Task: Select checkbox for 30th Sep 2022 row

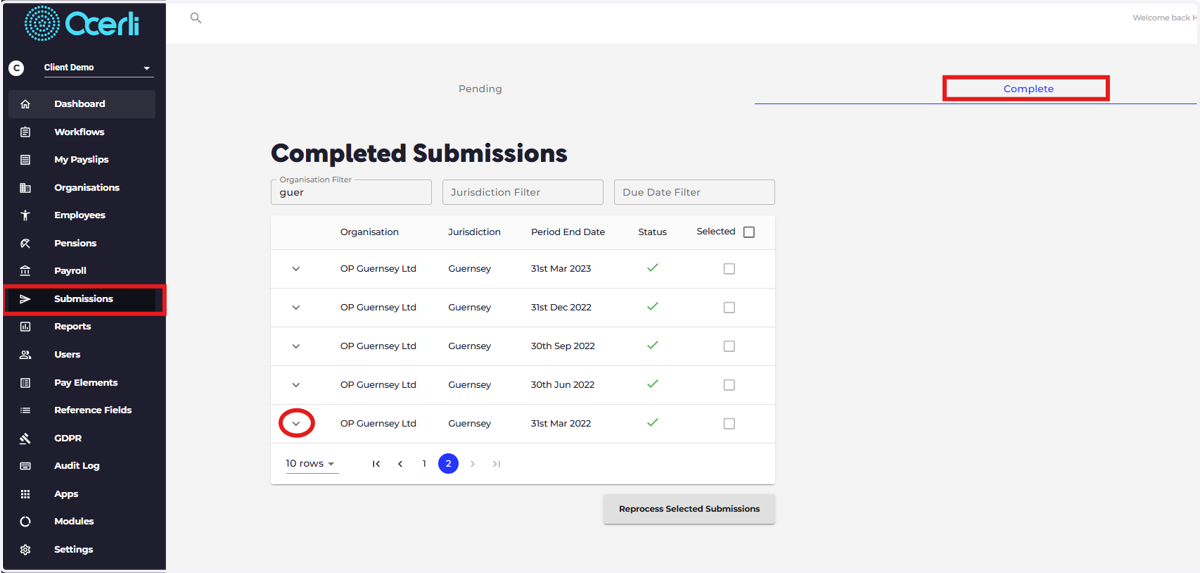Action: click(x=729, y=346)
